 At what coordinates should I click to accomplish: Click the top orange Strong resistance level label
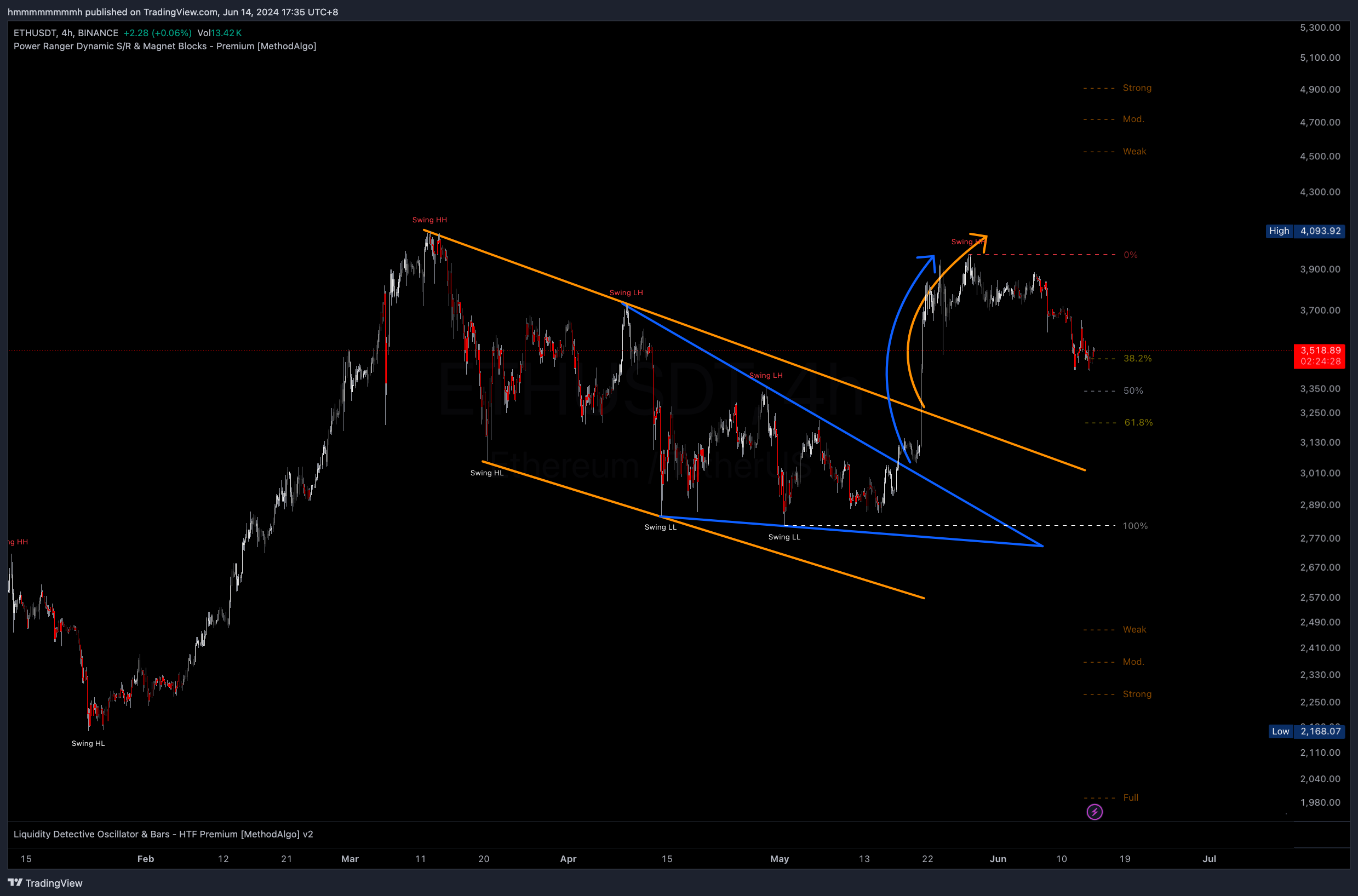pos(1136,88)
